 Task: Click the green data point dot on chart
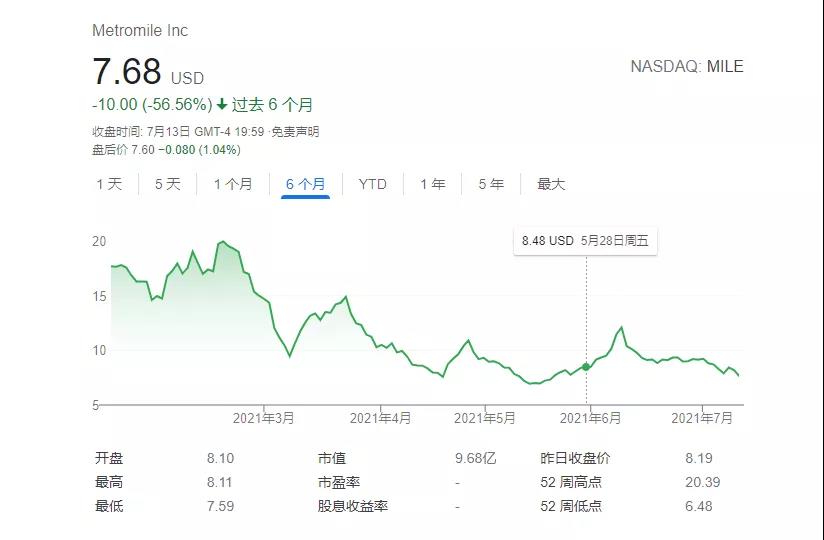pos(586,367)
